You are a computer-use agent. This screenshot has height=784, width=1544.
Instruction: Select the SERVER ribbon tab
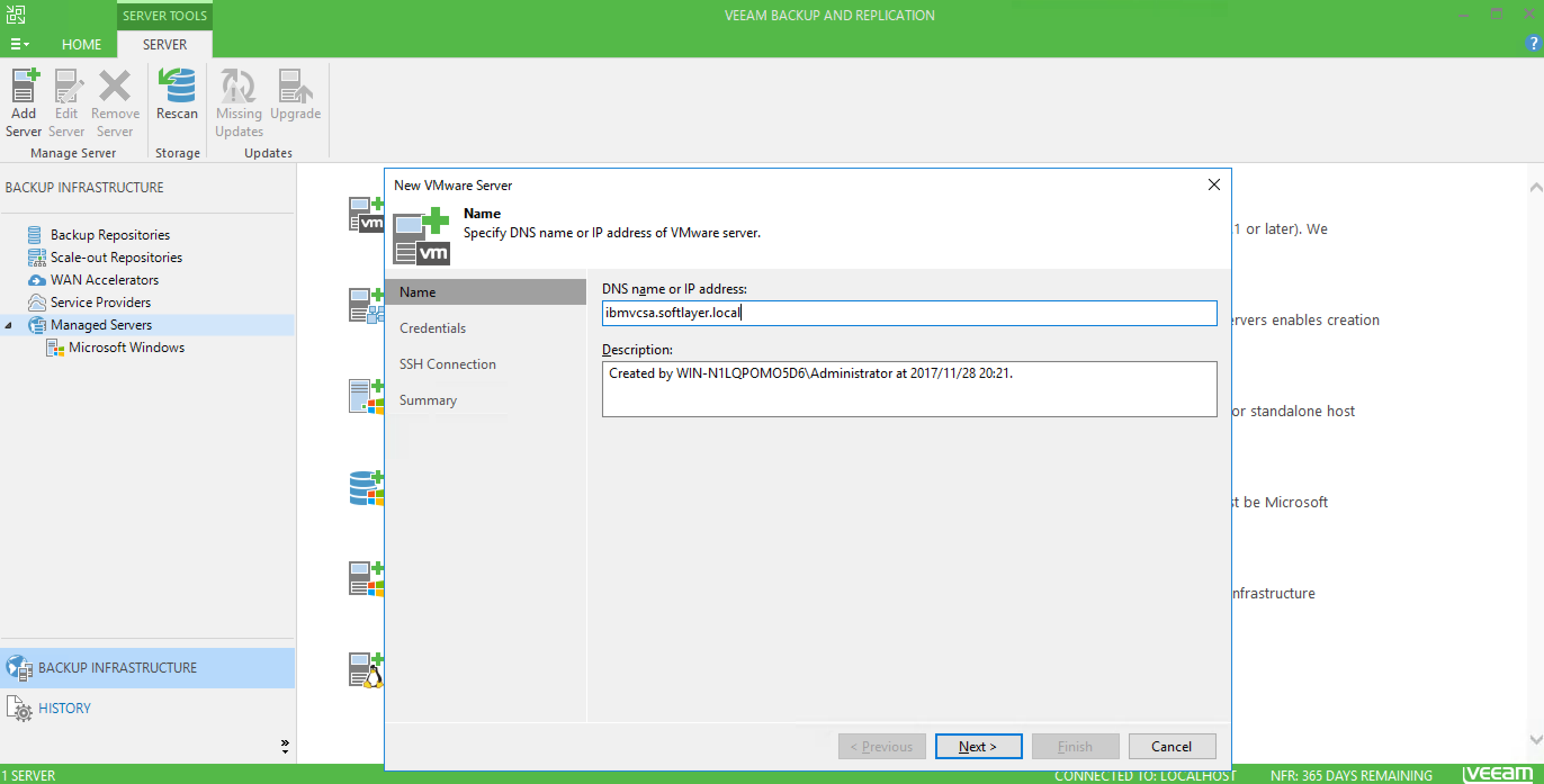[164, 44]
